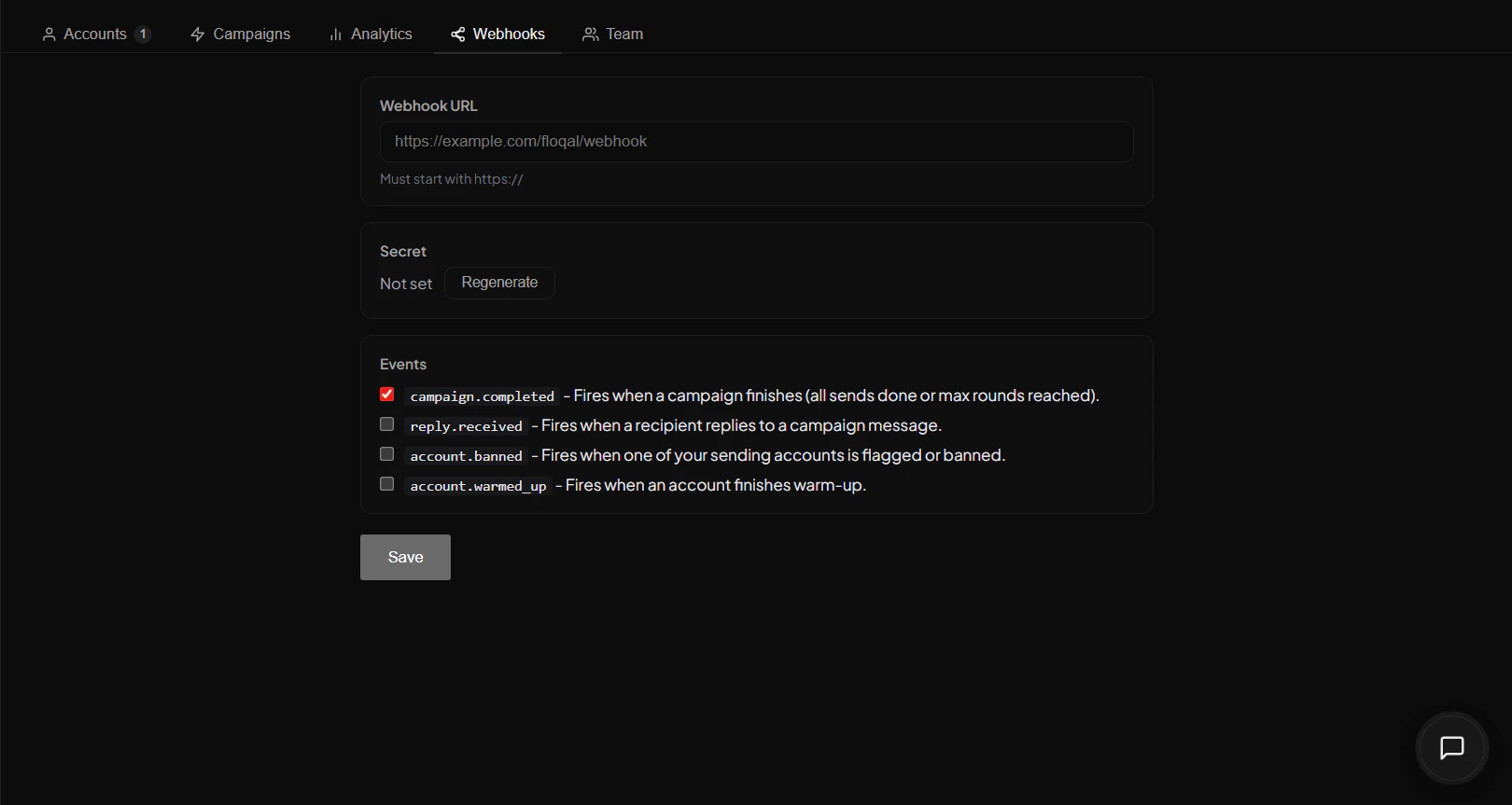Viewport: 1512px width, 805px height.
Task: Save the webhook settings
Action: tap(405, 557)
